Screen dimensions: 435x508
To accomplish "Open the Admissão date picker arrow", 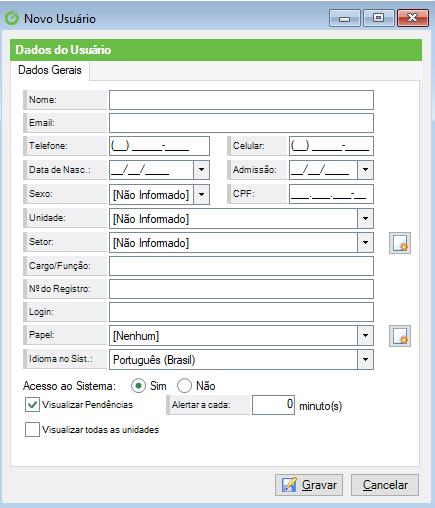I will click(x=365, y=170).
